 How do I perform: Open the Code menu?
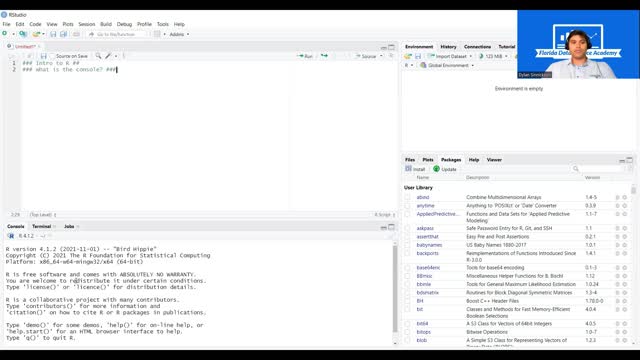(35, 24)
